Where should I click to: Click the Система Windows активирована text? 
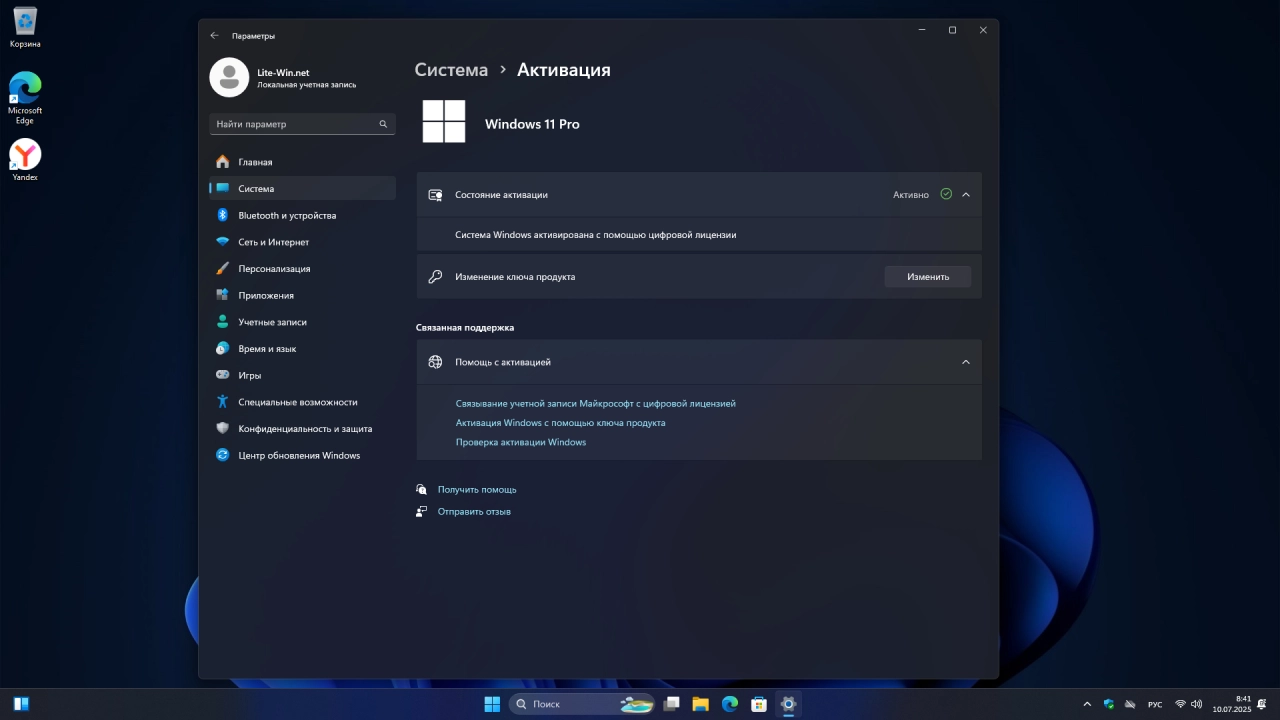596,235
